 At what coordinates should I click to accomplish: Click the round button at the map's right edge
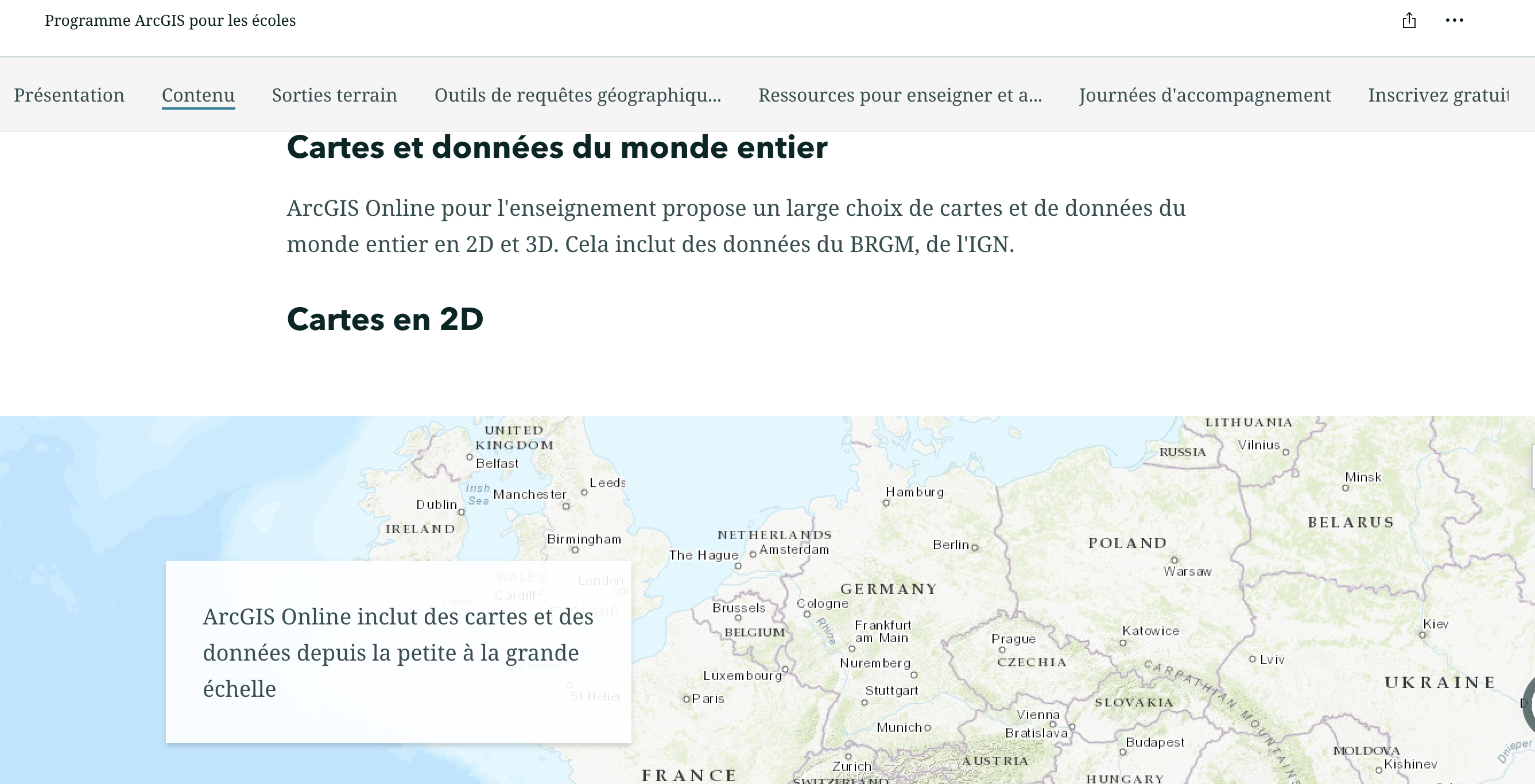click(1529, 704)
